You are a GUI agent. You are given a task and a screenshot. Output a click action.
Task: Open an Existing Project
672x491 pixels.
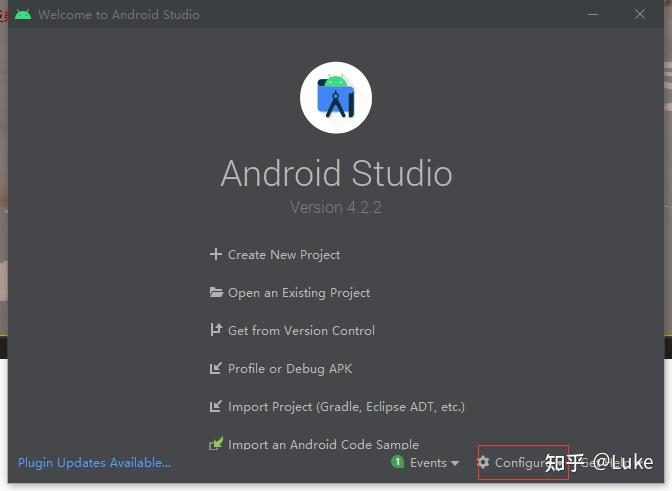pos(299,293)
